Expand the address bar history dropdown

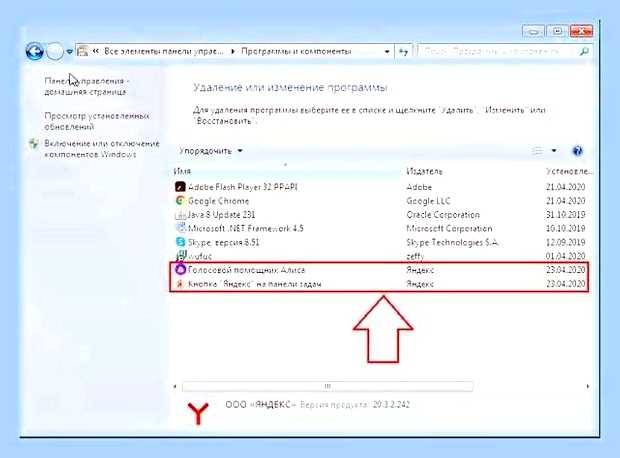pyautogui.click(x=387, y=51)
